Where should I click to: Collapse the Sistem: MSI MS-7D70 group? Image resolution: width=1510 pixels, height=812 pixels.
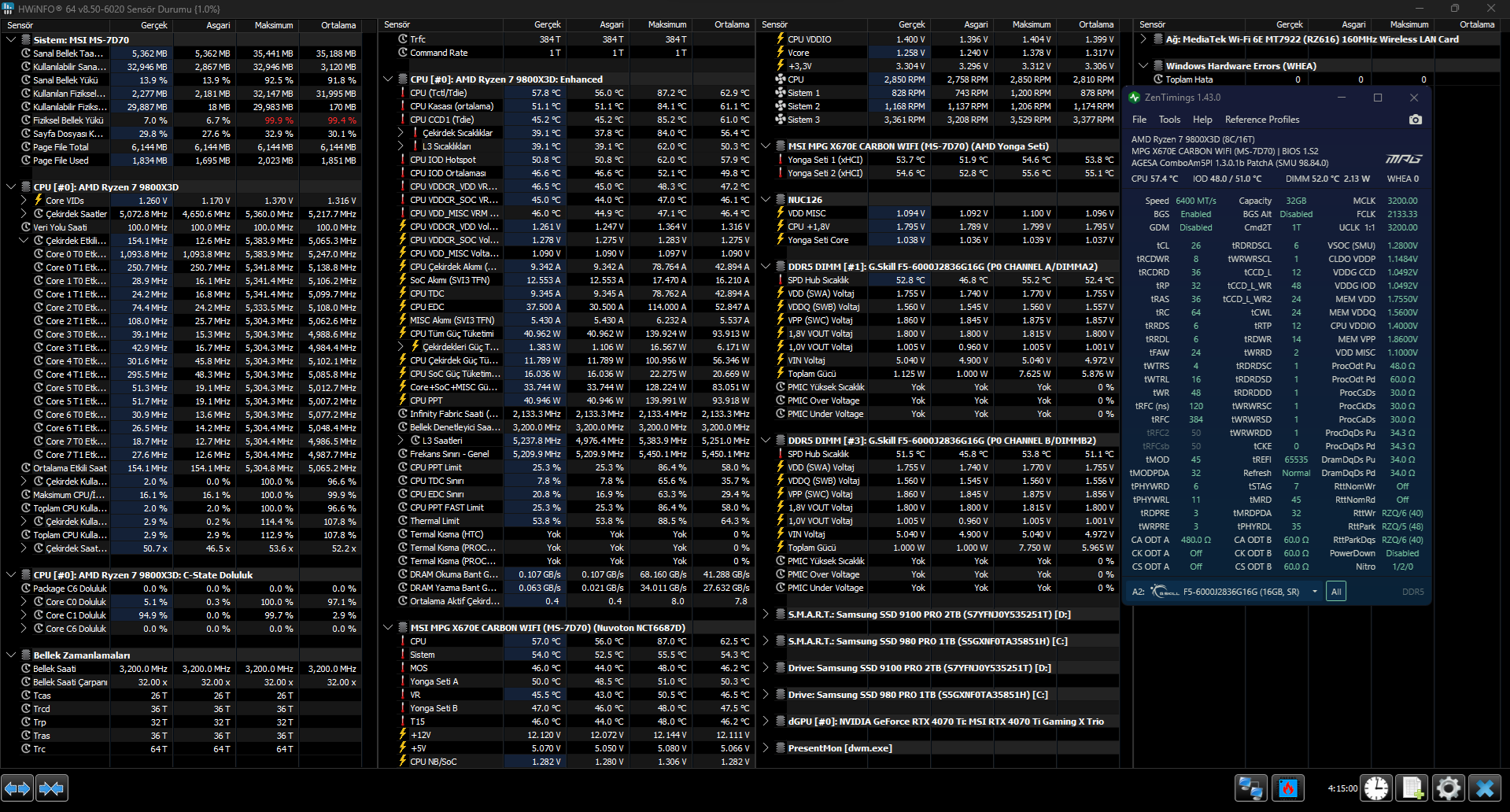click(x=11, y=39)
